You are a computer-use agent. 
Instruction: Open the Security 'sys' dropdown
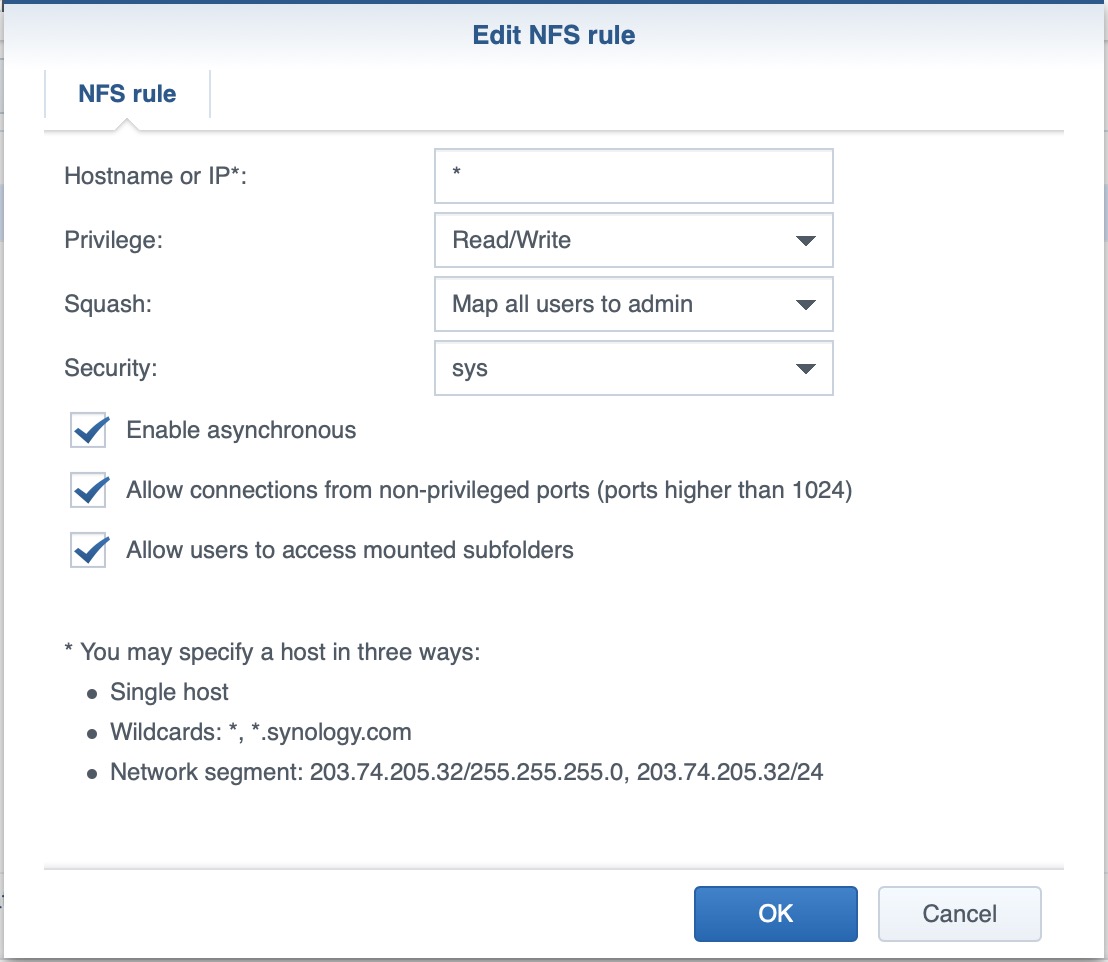620,369
